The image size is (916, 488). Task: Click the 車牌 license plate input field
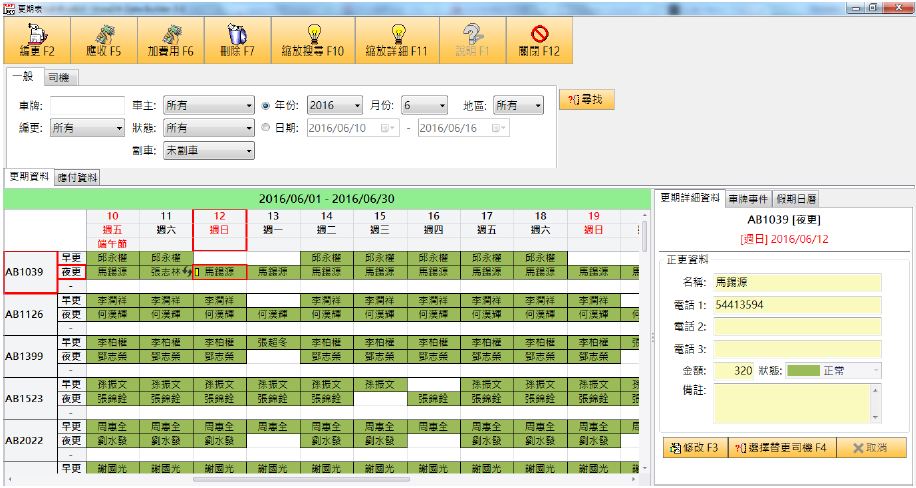[87, 105]
